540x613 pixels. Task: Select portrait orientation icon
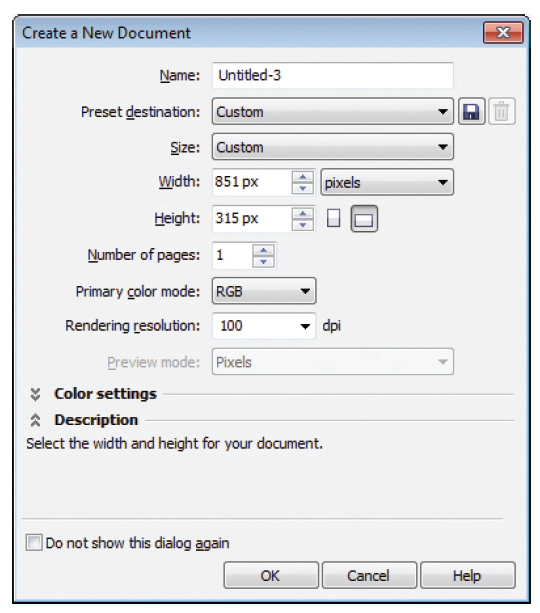click(333, 218)
